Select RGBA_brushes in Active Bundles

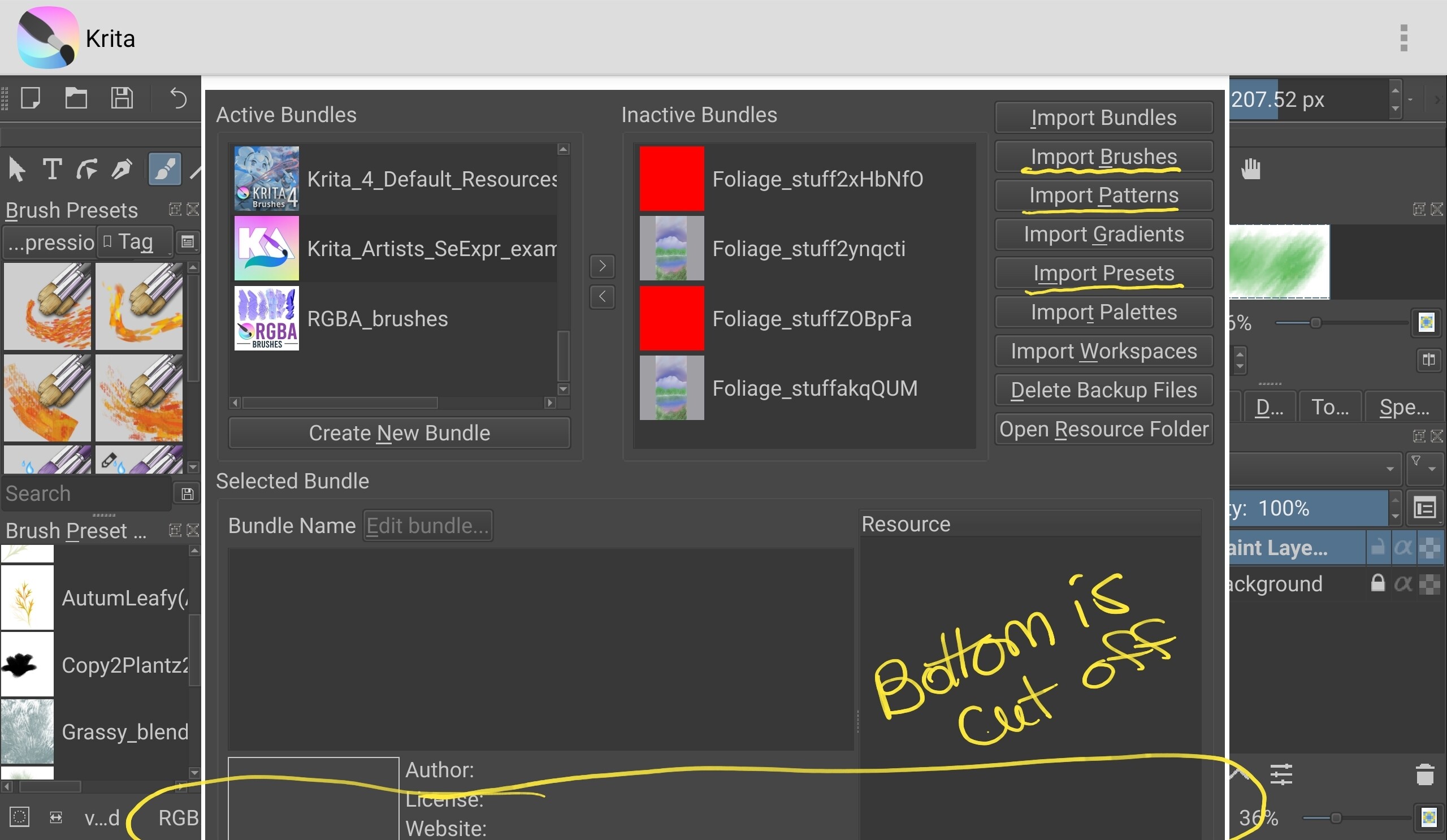[377, 318]
